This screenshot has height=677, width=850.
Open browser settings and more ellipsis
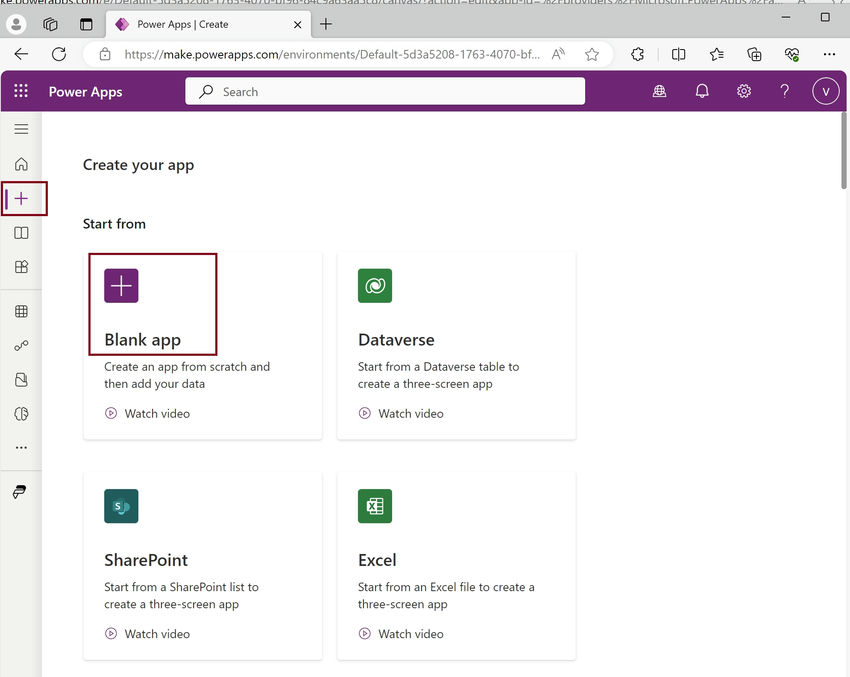point(829,54)
